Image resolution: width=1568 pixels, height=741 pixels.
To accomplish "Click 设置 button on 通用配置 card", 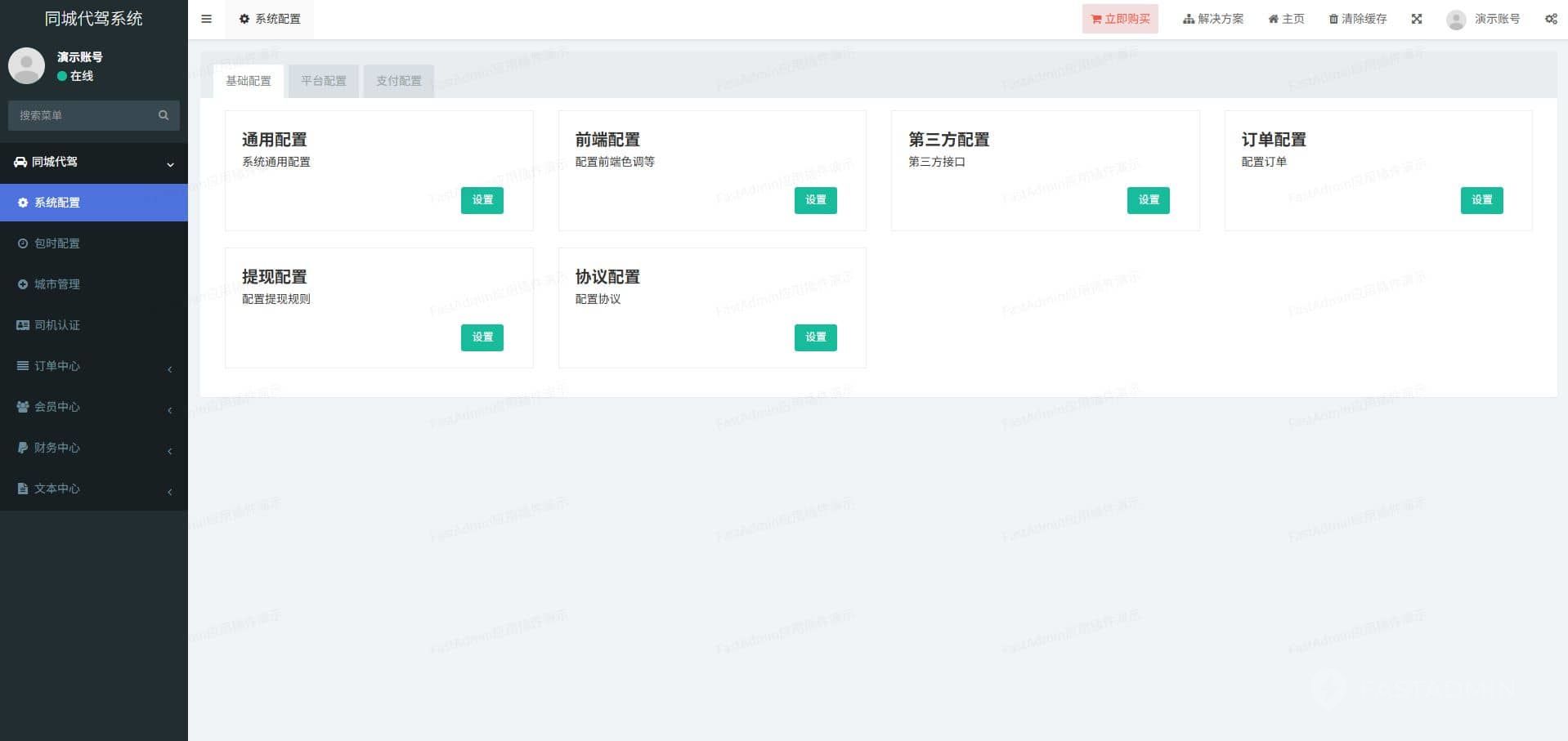I will click(x=482, y=200).
